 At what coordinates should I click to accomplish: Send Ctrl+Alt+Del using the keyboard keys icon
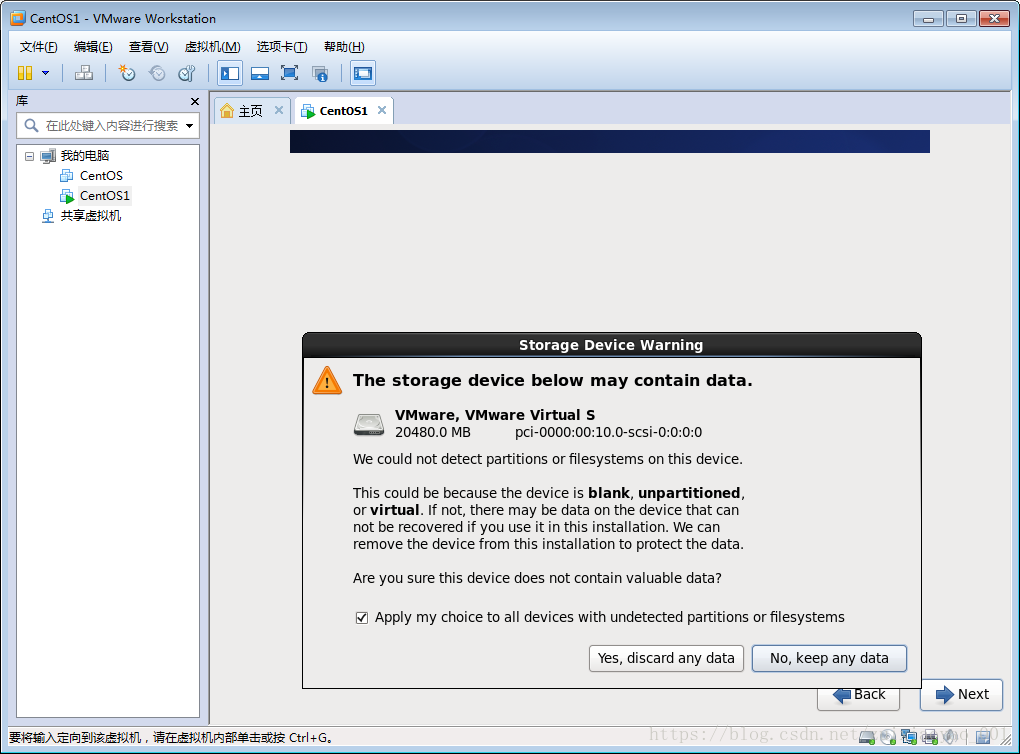point(84,73)
